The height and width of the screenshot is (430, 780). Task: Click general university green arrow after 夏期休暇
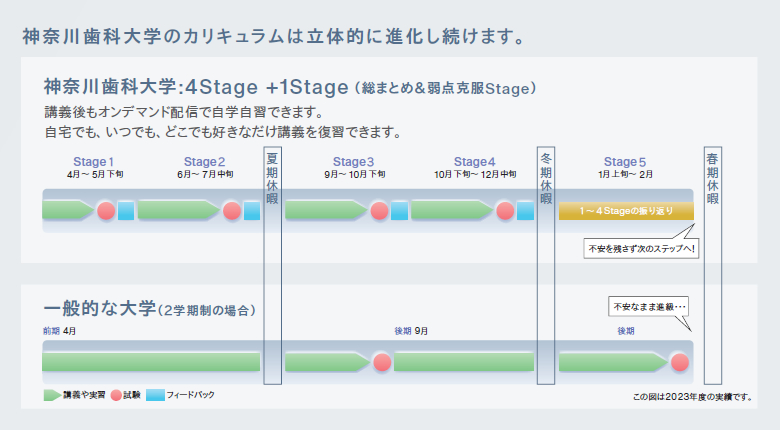(x=327, y=362)
